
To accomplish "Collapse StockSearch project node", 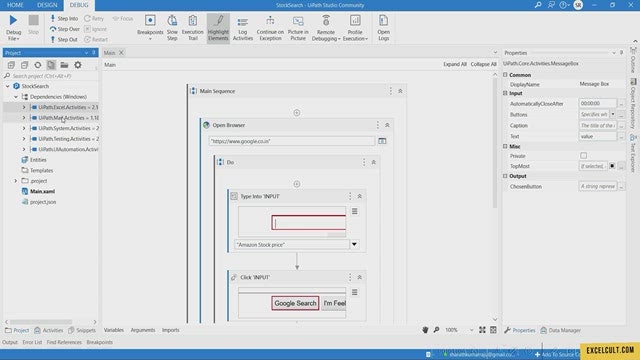I will pos(7,86).
